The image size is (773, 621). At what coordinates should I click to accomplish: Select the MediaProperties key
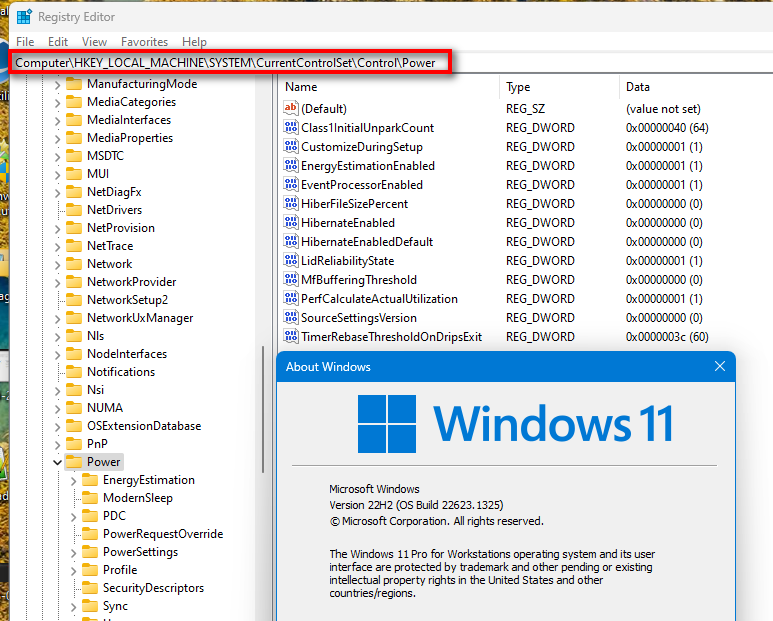pyautogui.click(x=130, y=138)
